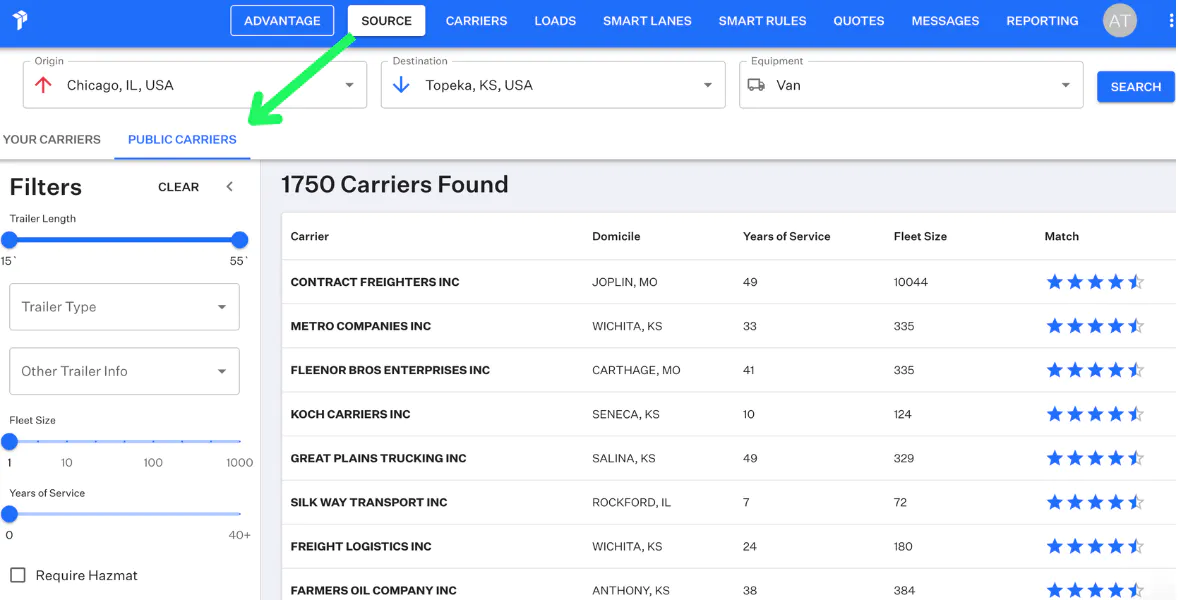Viewport: 1178px width, 600px height.
Task: Click the Trailer Length maximum slider handle
Action: [240, 240]
